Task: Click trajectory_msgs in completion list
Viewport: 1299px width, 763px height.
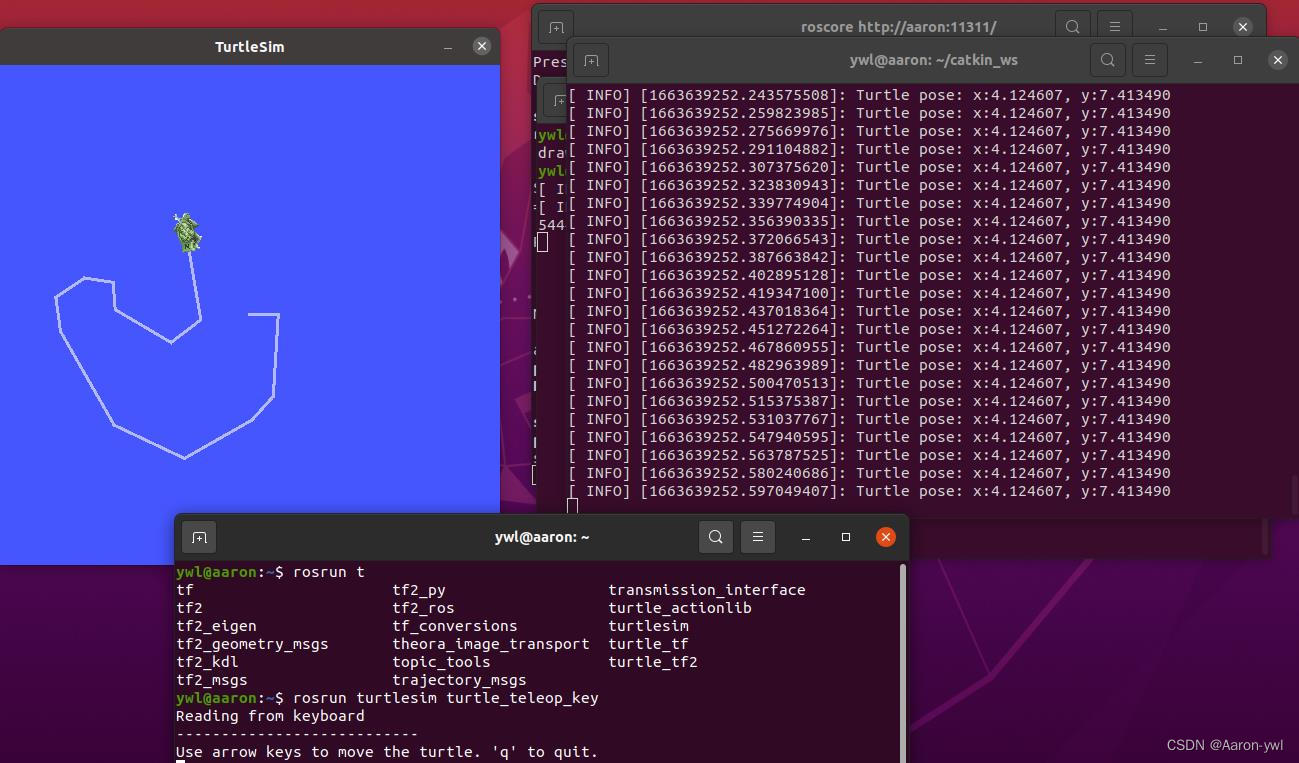Action: click(459, 680)
